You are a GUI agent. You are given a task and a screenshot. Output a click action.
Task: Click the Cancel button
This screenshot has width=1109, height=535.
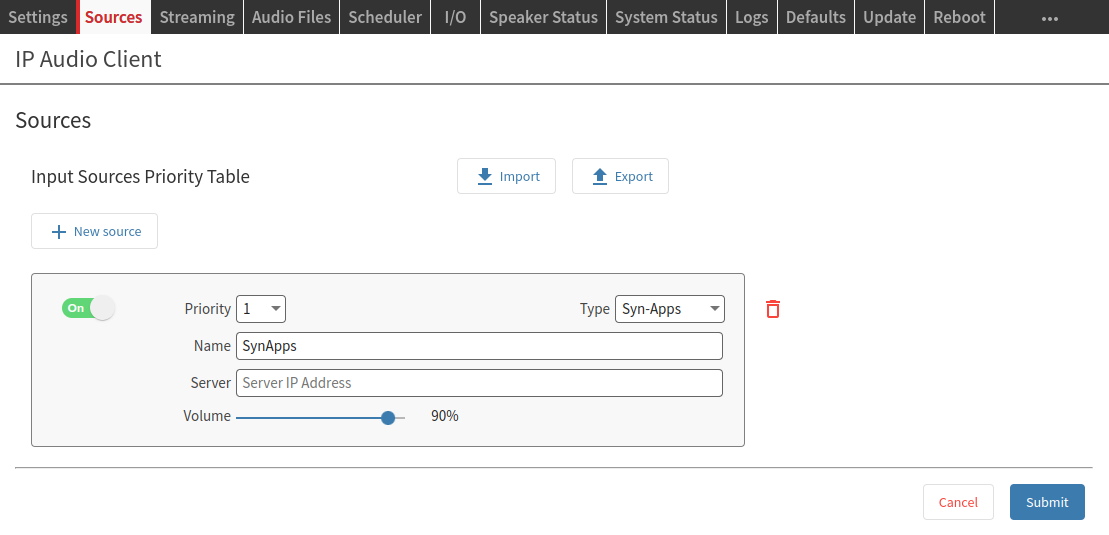958,502
